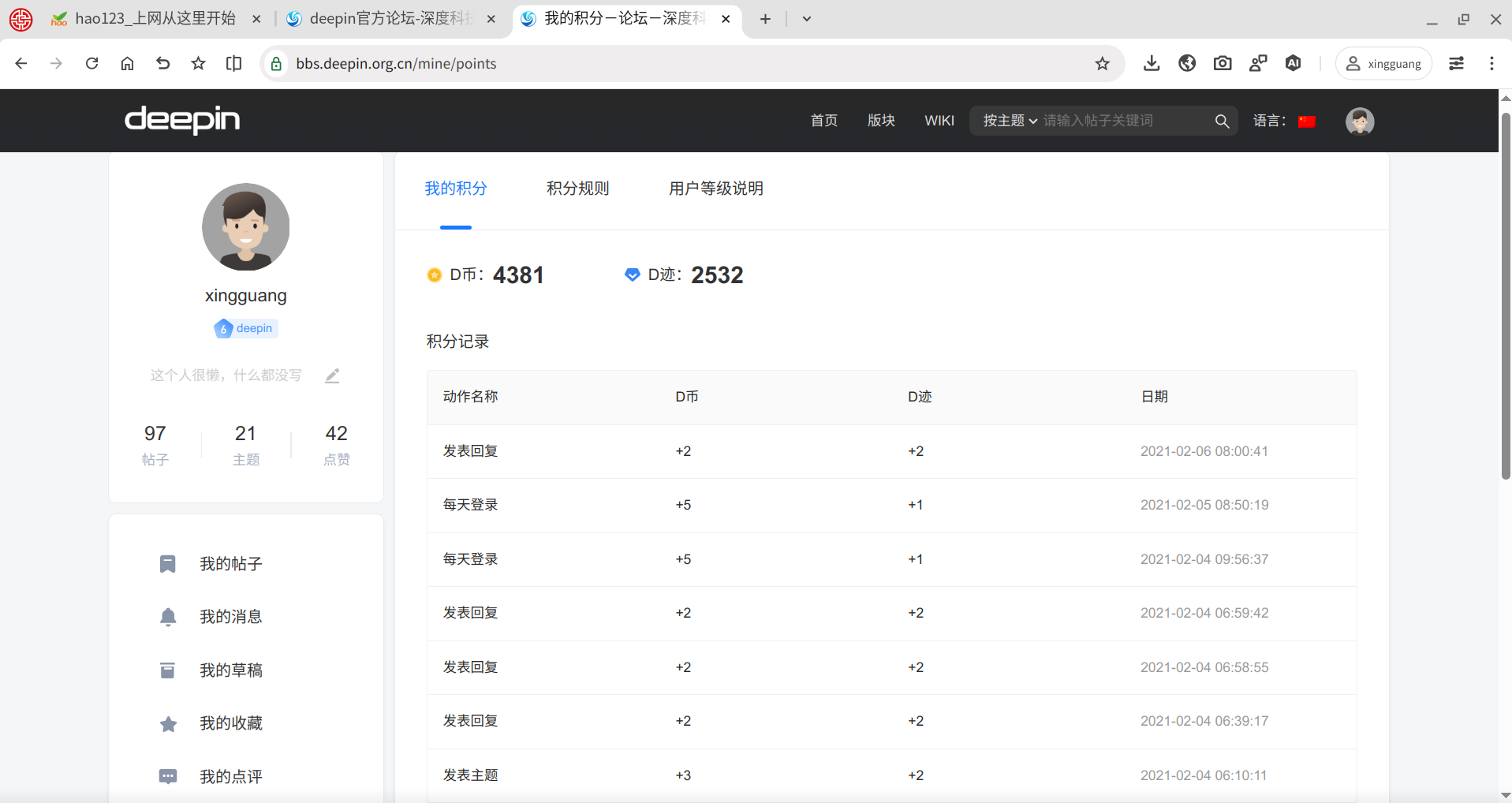Go to browser home page icon
Viewport: 1512px width, 803px height.
127,64
